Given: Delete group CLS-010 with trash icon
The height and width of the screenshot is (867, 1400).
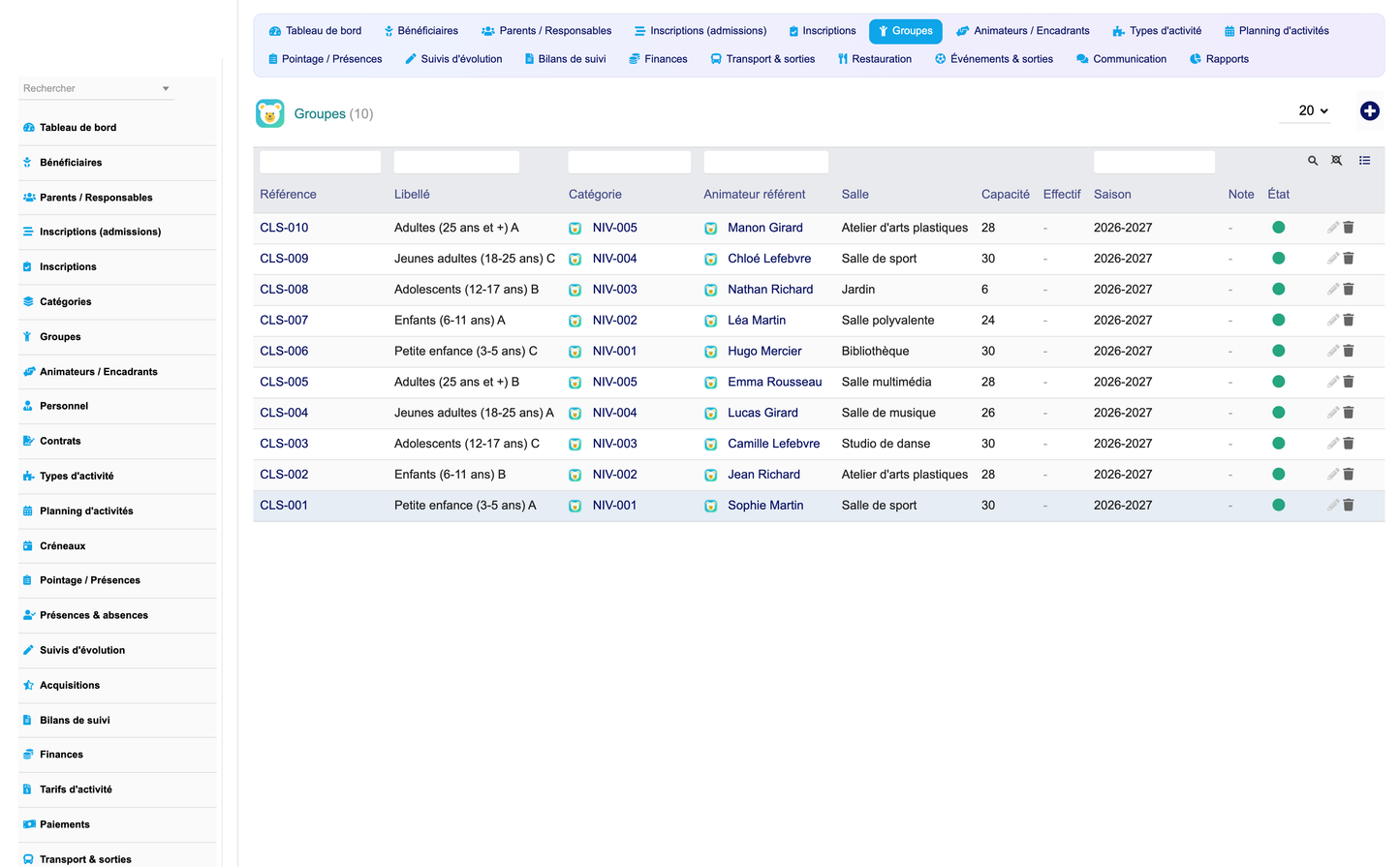Looking at the screenshot, I should coord(1349,228).
